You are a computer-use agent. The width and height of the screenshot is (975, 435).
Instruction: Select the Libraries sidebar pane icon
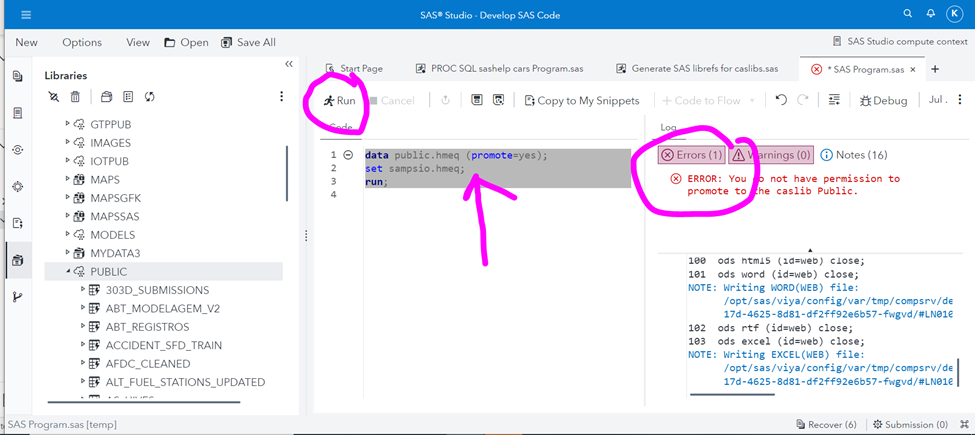point(17,260)
